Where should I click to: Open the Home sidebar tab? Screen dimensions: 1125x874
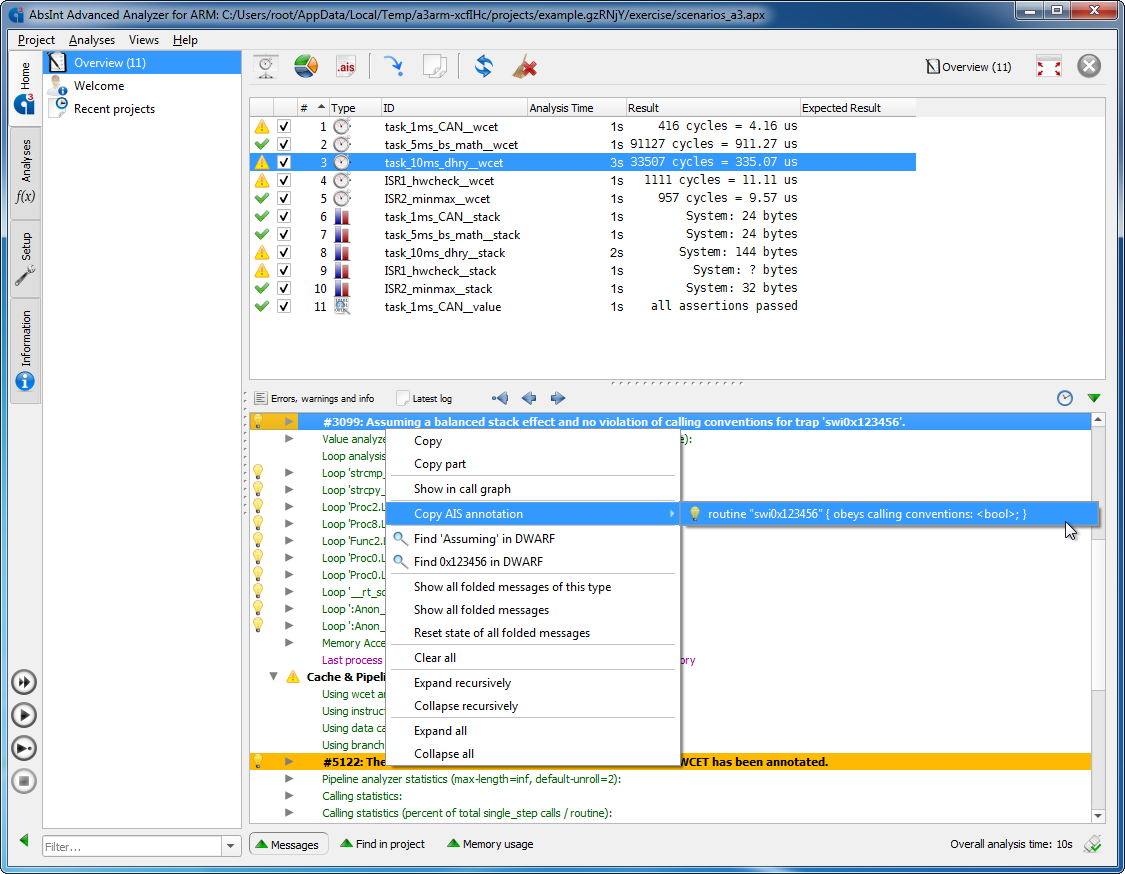25,88
